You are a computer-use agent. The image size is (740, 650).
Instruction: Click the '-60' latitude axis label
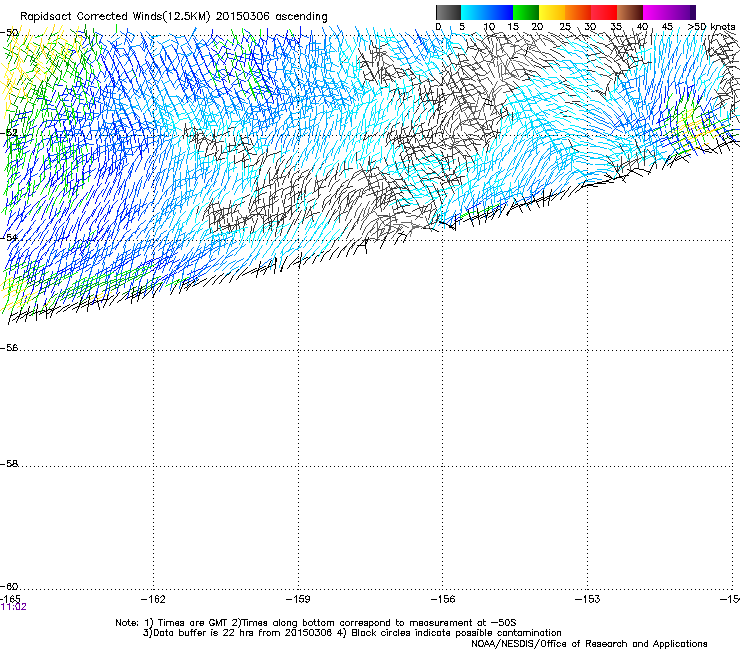[x=9, y=587]
